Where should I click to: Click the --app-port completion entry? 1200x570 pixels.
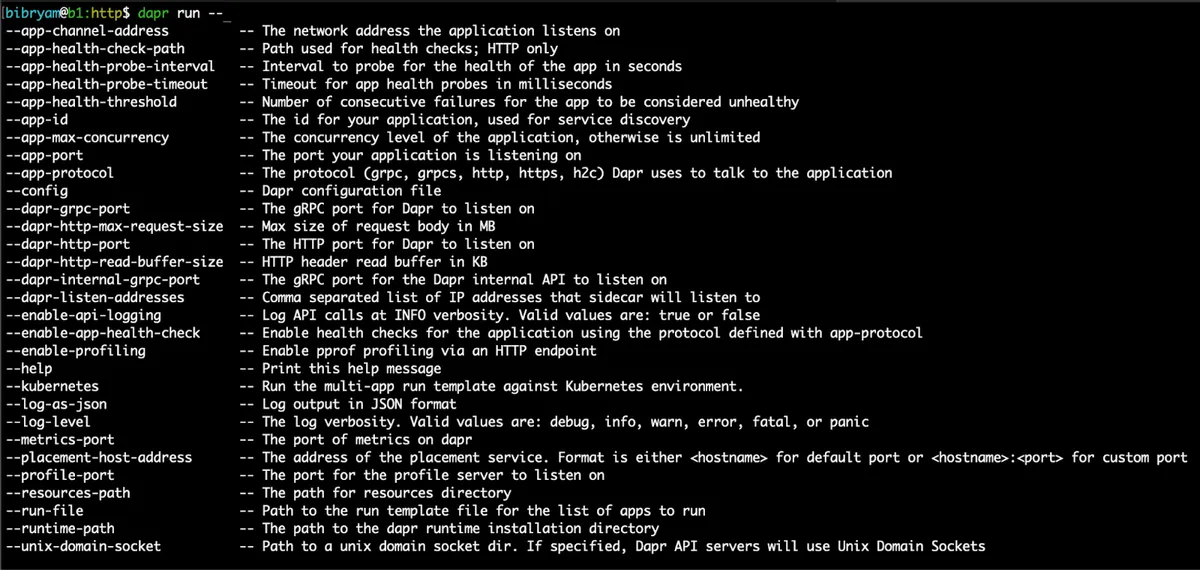click(x=45, y=155)
